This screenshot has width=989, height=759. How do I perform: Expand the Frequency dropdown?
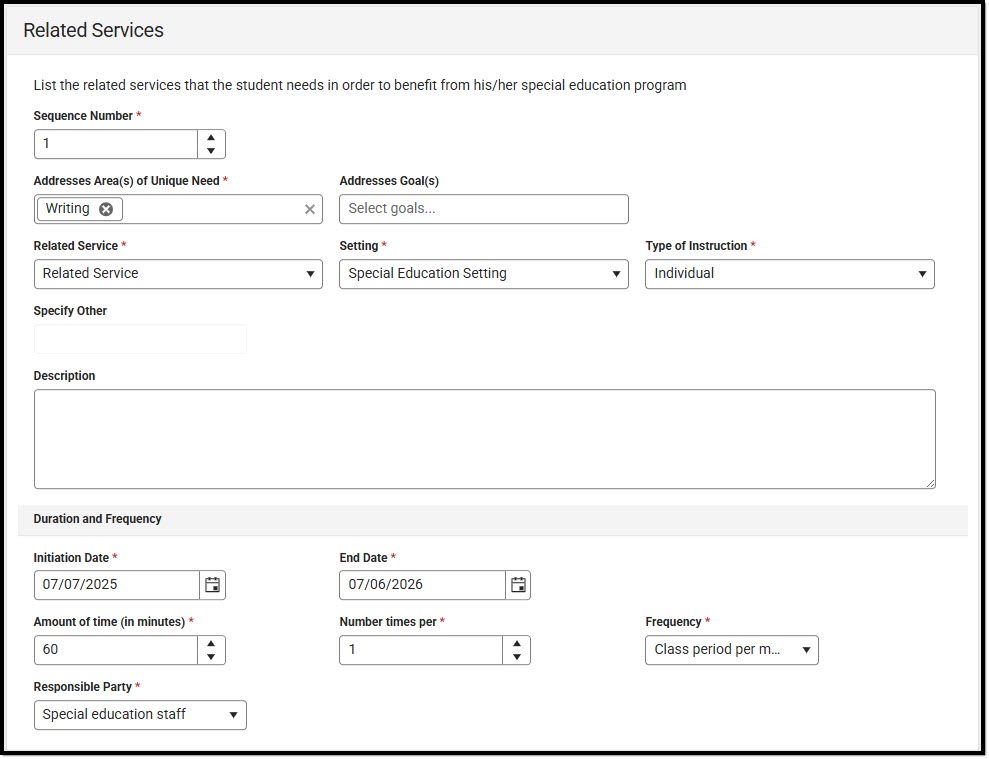coord(731,650)
